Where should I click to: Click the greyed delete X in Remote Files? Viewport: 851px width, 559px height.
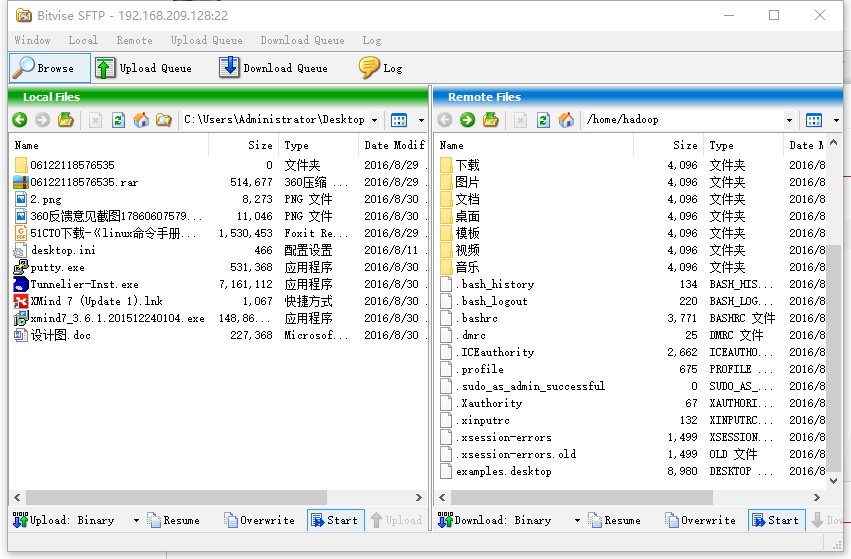click(520, 119)
